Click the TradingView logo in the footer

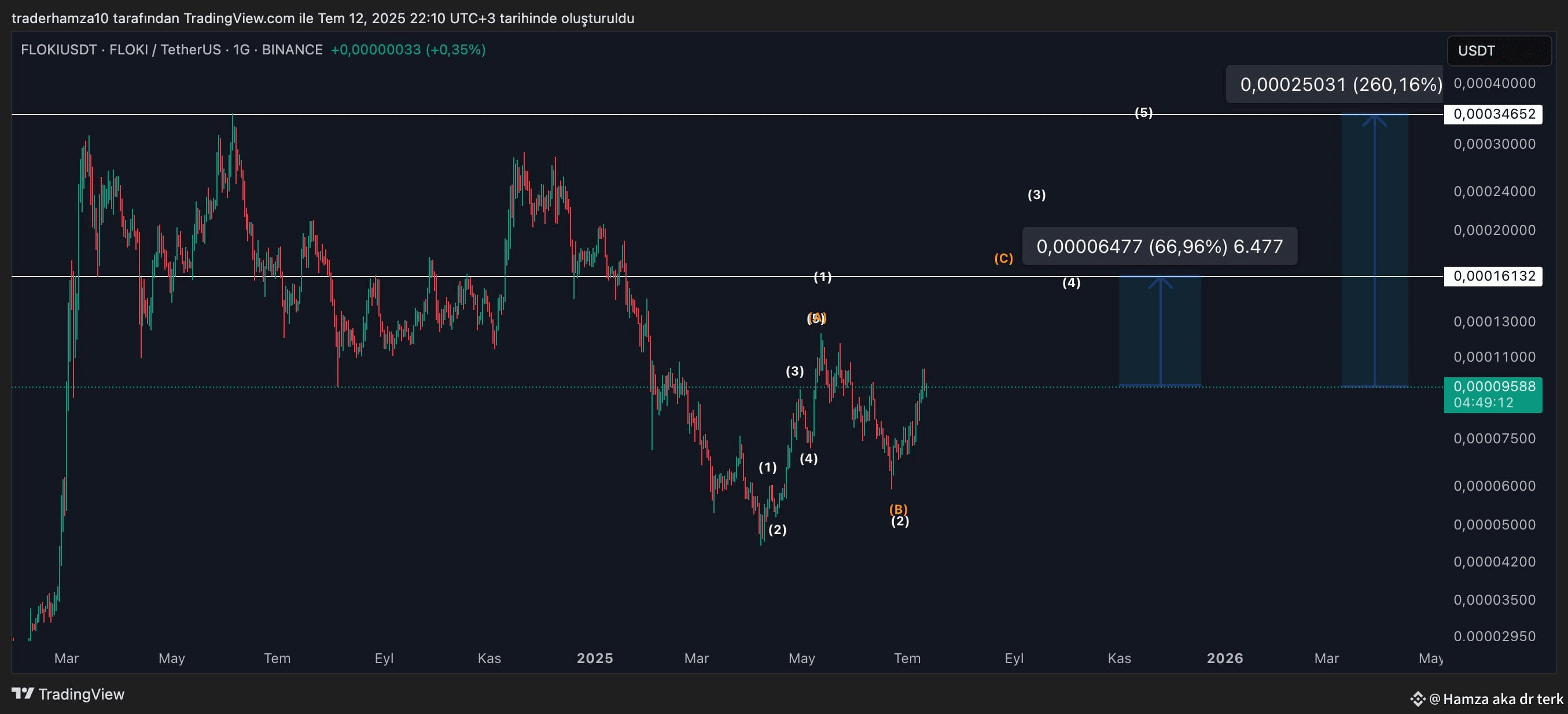tap(68, 694)
